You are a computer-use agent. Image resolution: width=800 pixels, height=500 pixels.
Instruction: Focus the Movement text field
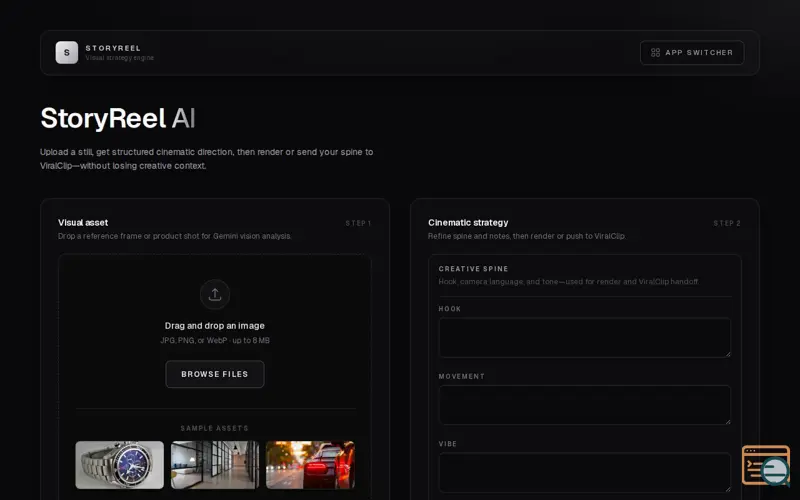click(x=585, y=405)
